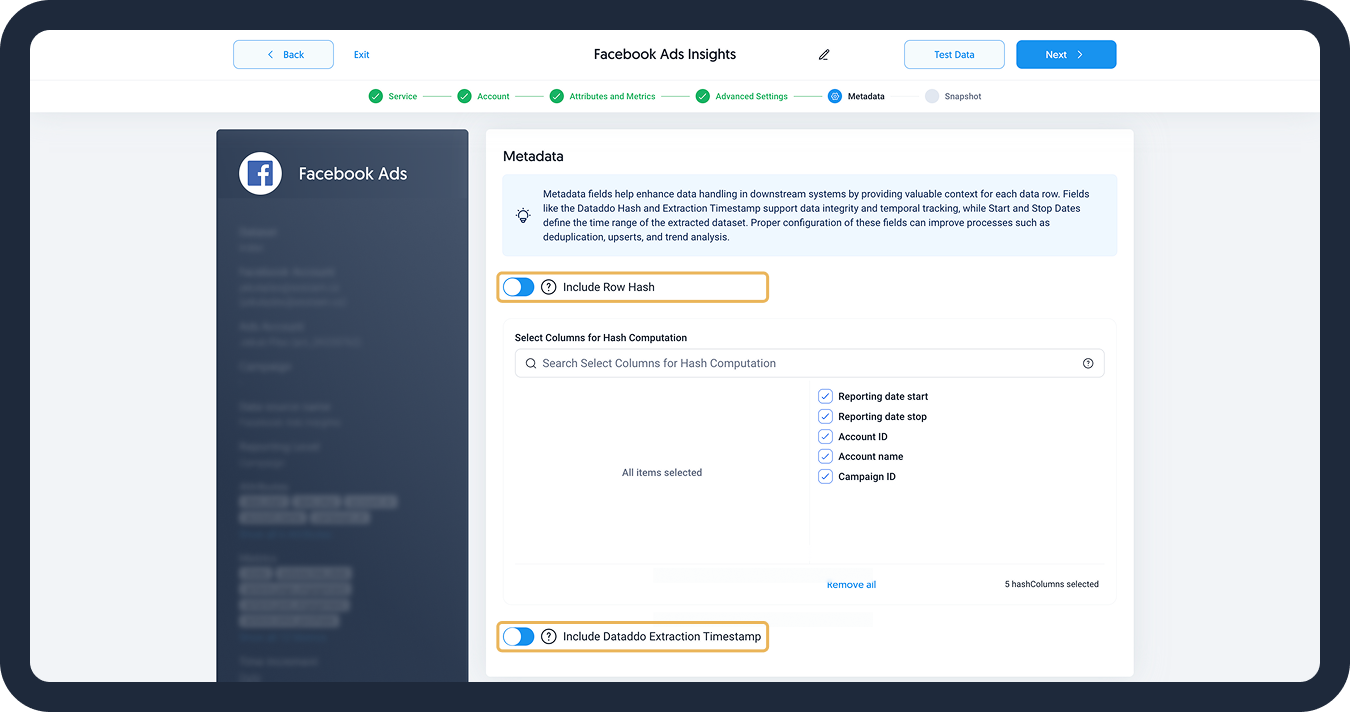Click the grey Snapshot step circle

(x=931, y=96)
